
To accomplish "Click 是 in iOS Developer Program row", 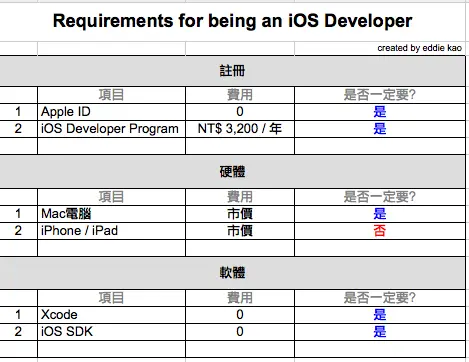I will click(x=380, y=129).
